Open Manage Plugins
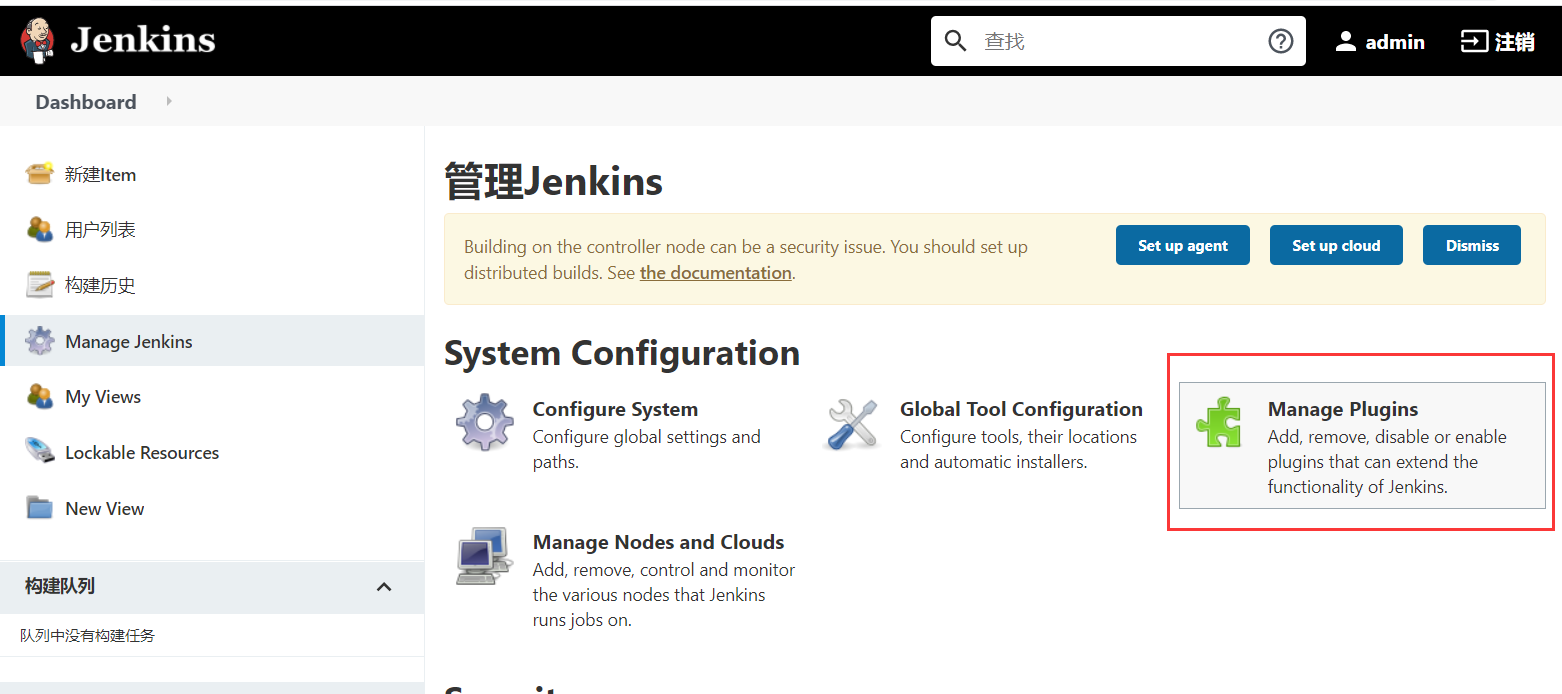Viewport: 1562px width, 694px height. (1343, 409)
